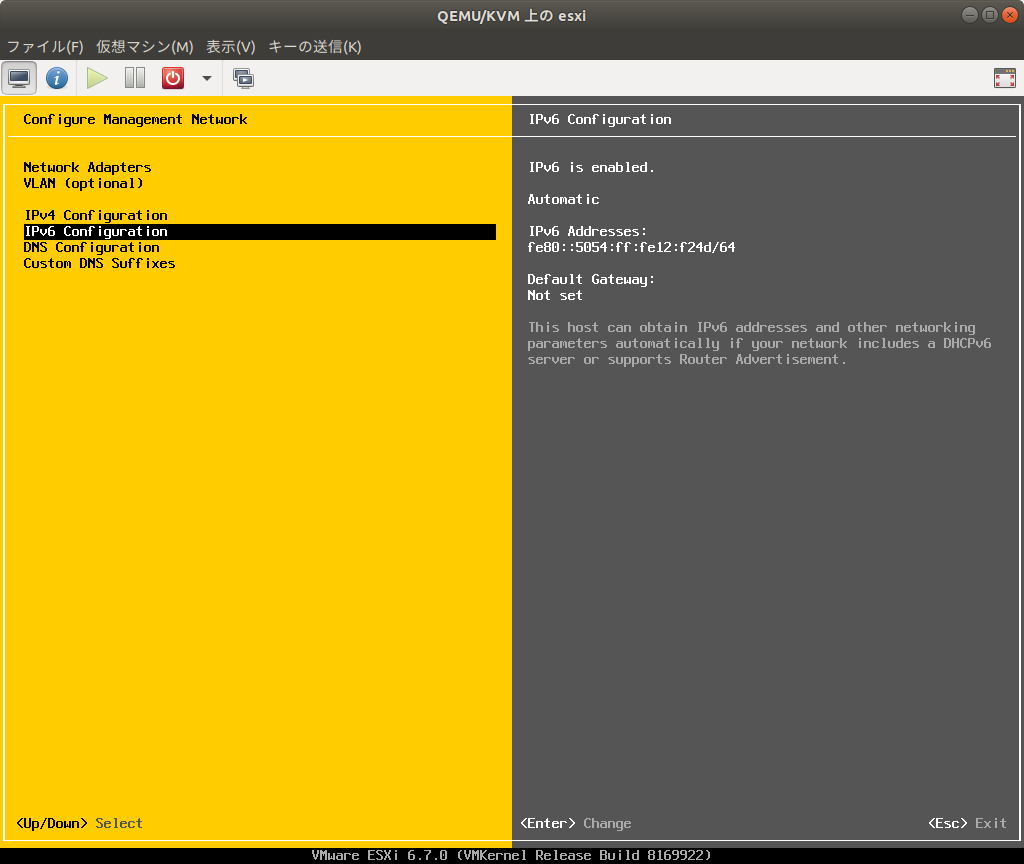Open the 仮想マシン(M) menu
The width and height of the screenshot is (1024, 864).
coord(144,46)
